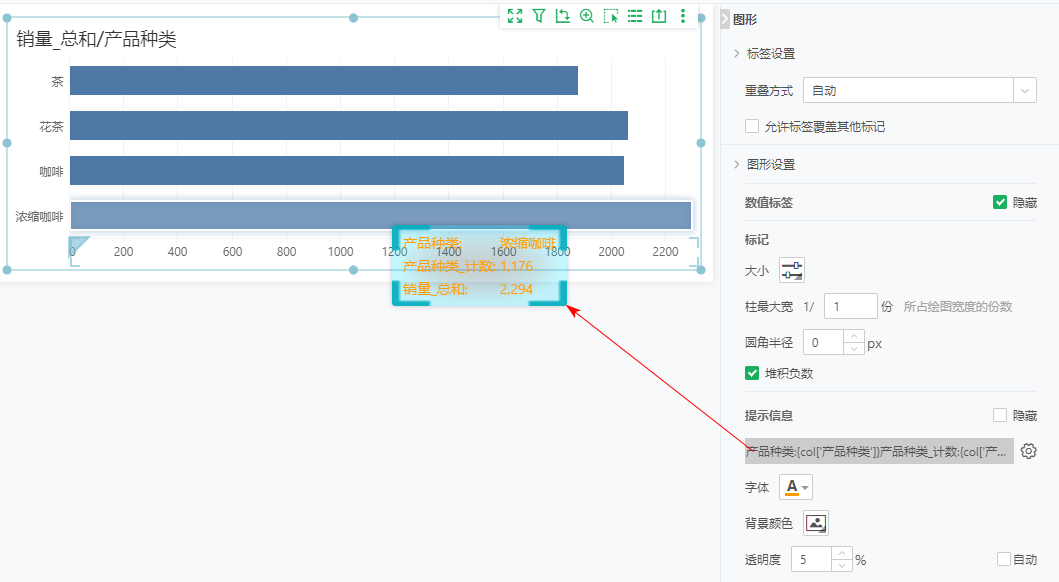Viewport: 1059px width, 582px height.
Task: Enable the 自动 checkbox next to 透明度
Action: click(x=1006, y=560)
